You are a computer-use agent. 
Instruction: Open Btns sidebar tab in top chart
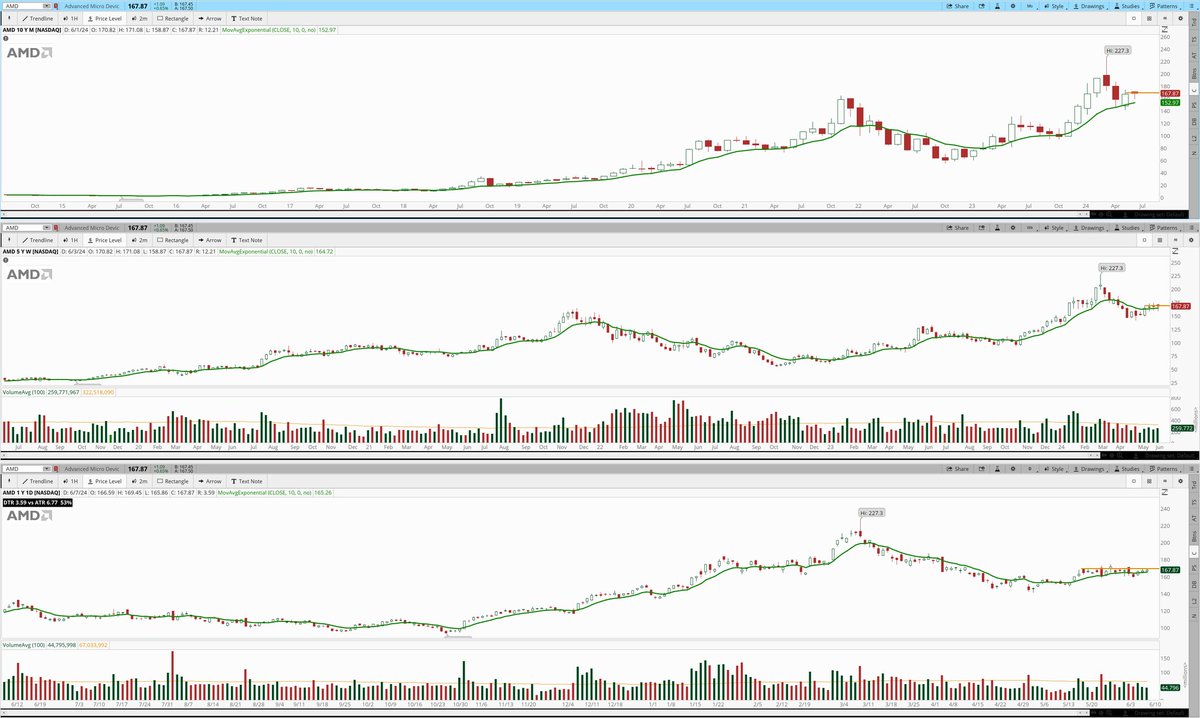[x=1193, y=75]
